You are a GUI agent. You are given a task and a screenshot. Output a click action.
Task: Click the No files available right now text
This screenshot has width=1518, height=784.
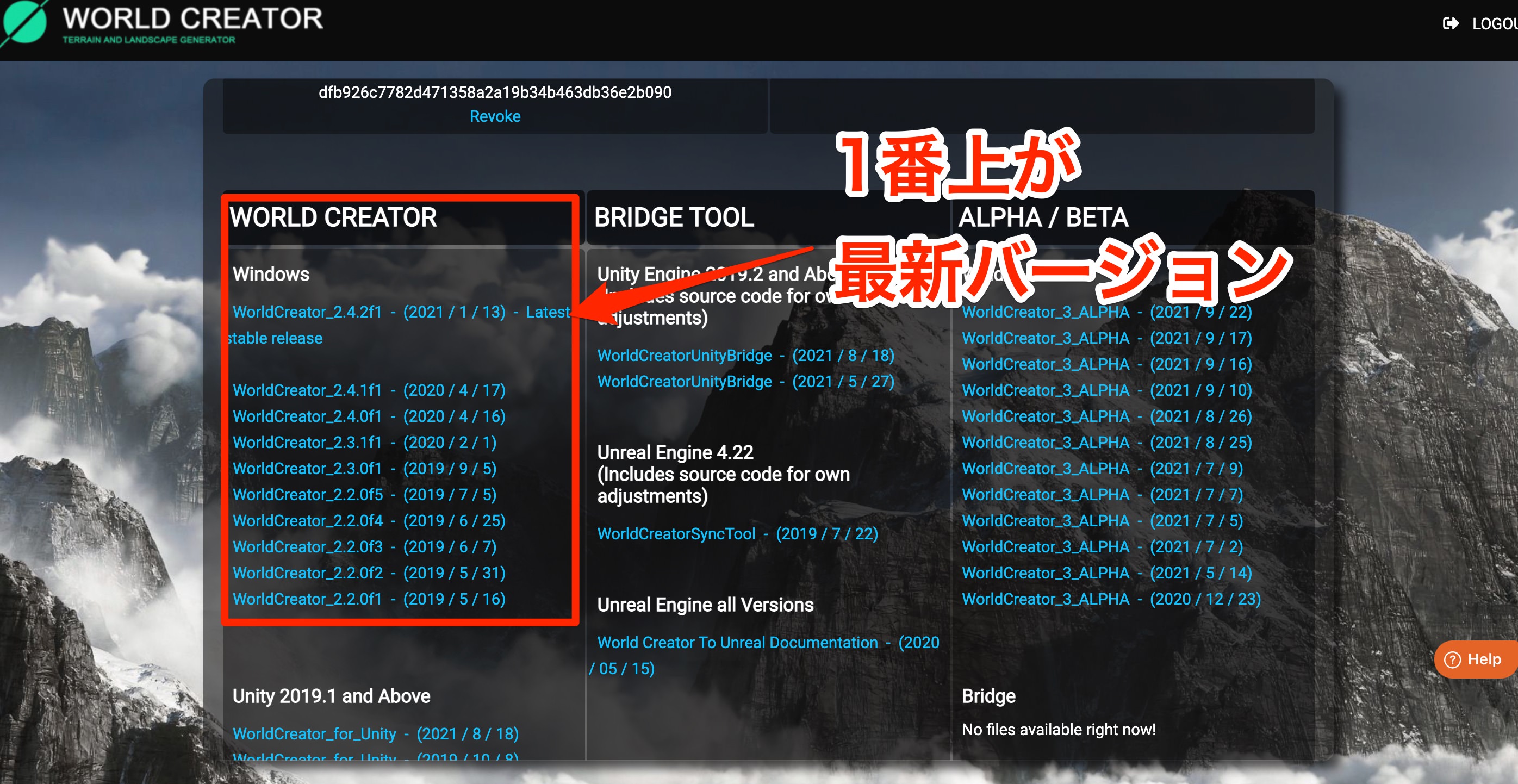(1059, 730)
